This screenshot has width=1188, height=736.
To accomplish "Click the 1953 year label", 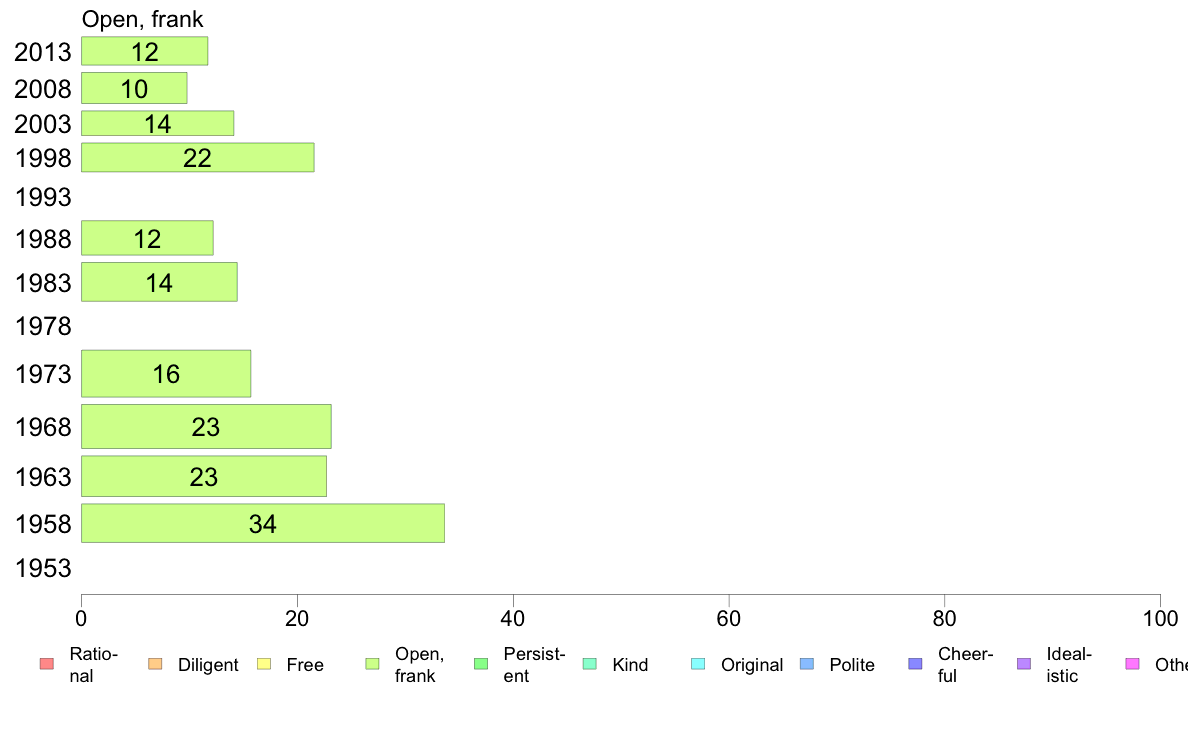I will [43, 568].
